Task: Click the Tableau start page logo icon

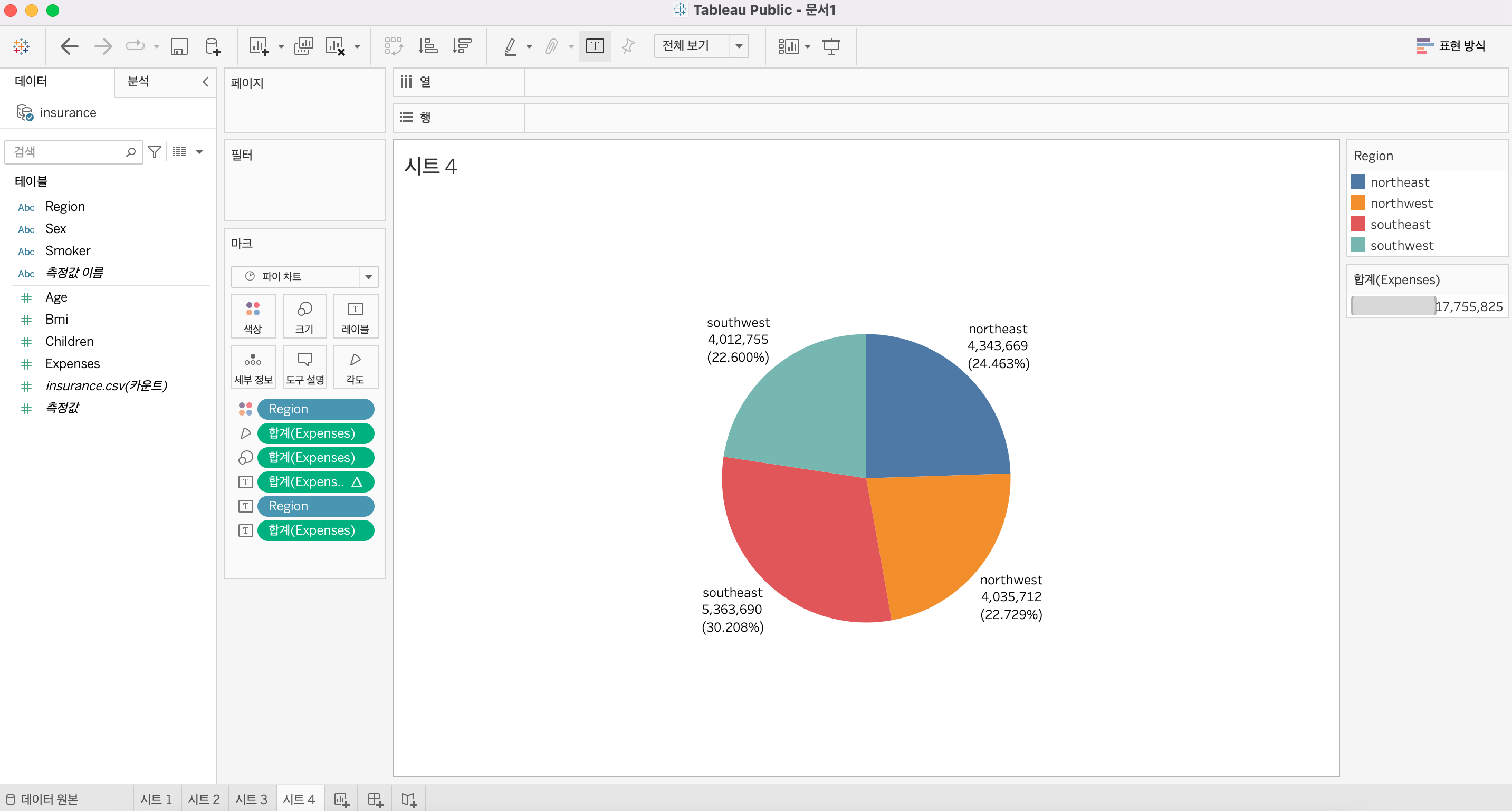Action: (21, 46)
